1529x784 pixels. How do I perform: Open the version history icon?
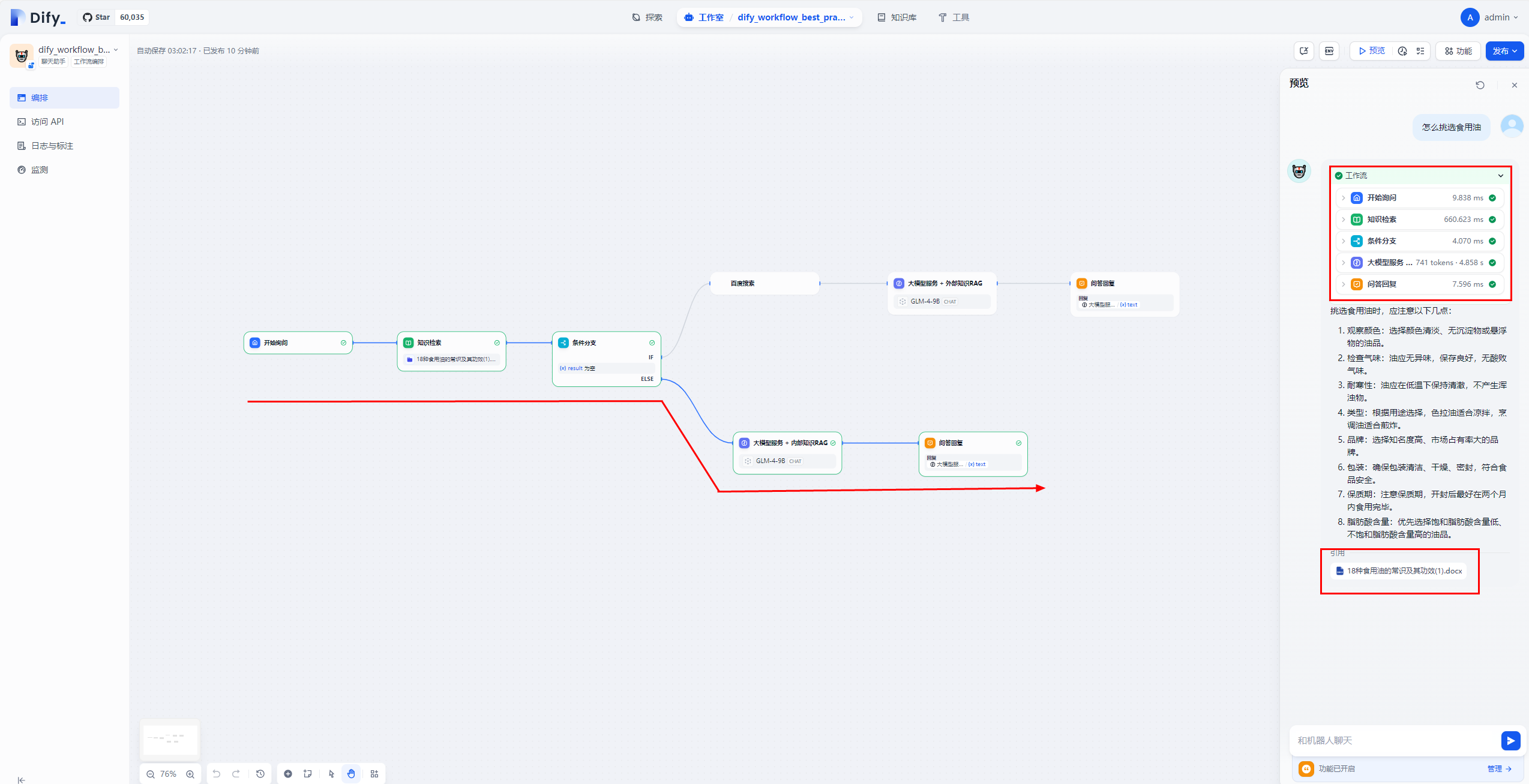click(x=260, y=774)
